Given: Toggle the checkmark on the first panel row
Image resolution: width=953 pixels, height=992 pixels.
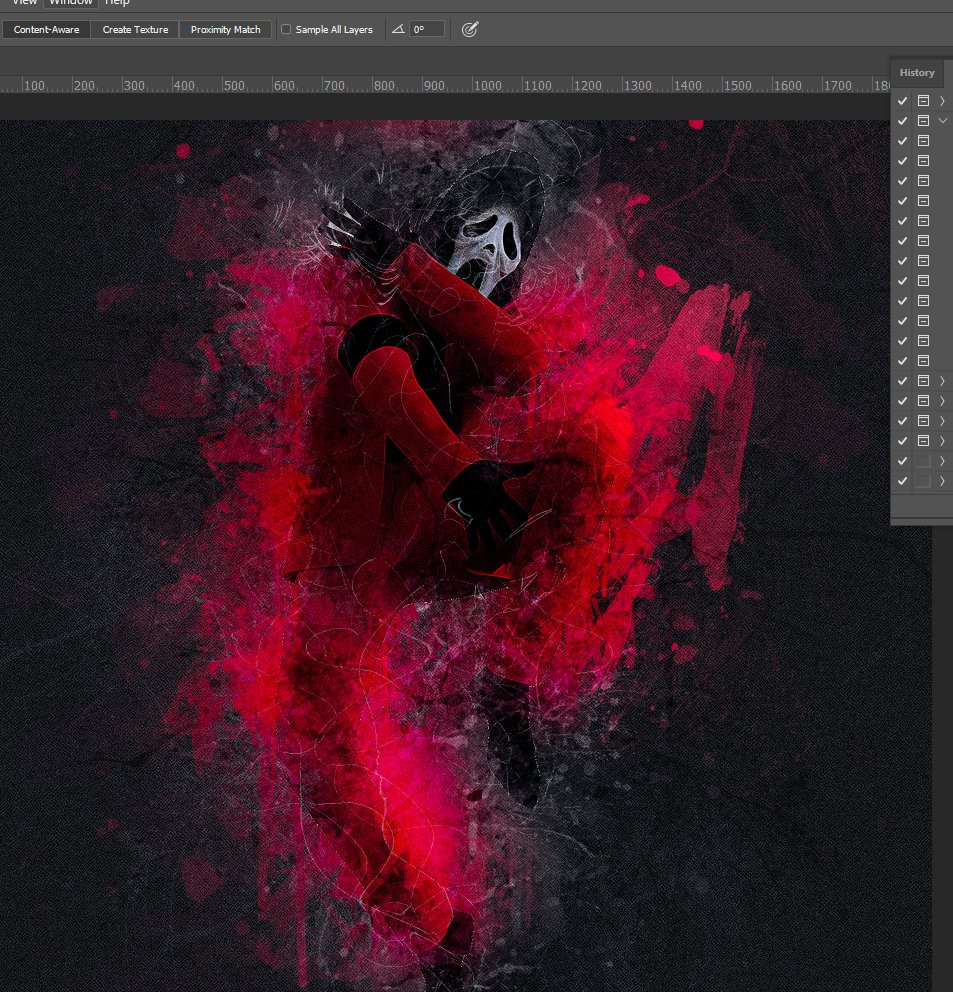Looking at the screenshot, I should coord(902,101).
